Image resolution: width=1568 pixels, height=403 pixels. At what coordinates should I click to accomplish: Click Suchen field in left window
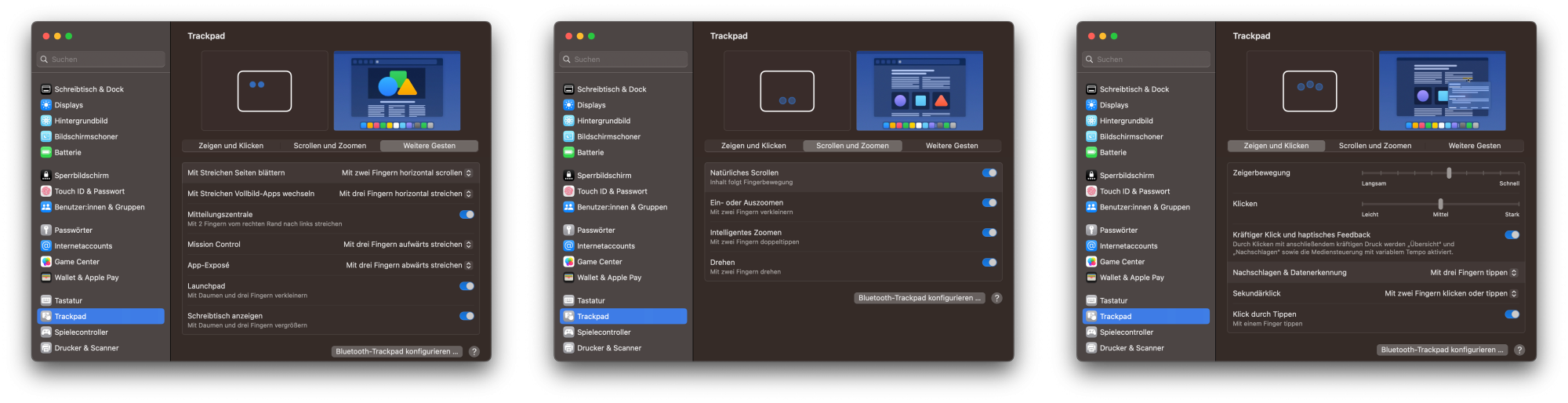[x=101, y=60]
